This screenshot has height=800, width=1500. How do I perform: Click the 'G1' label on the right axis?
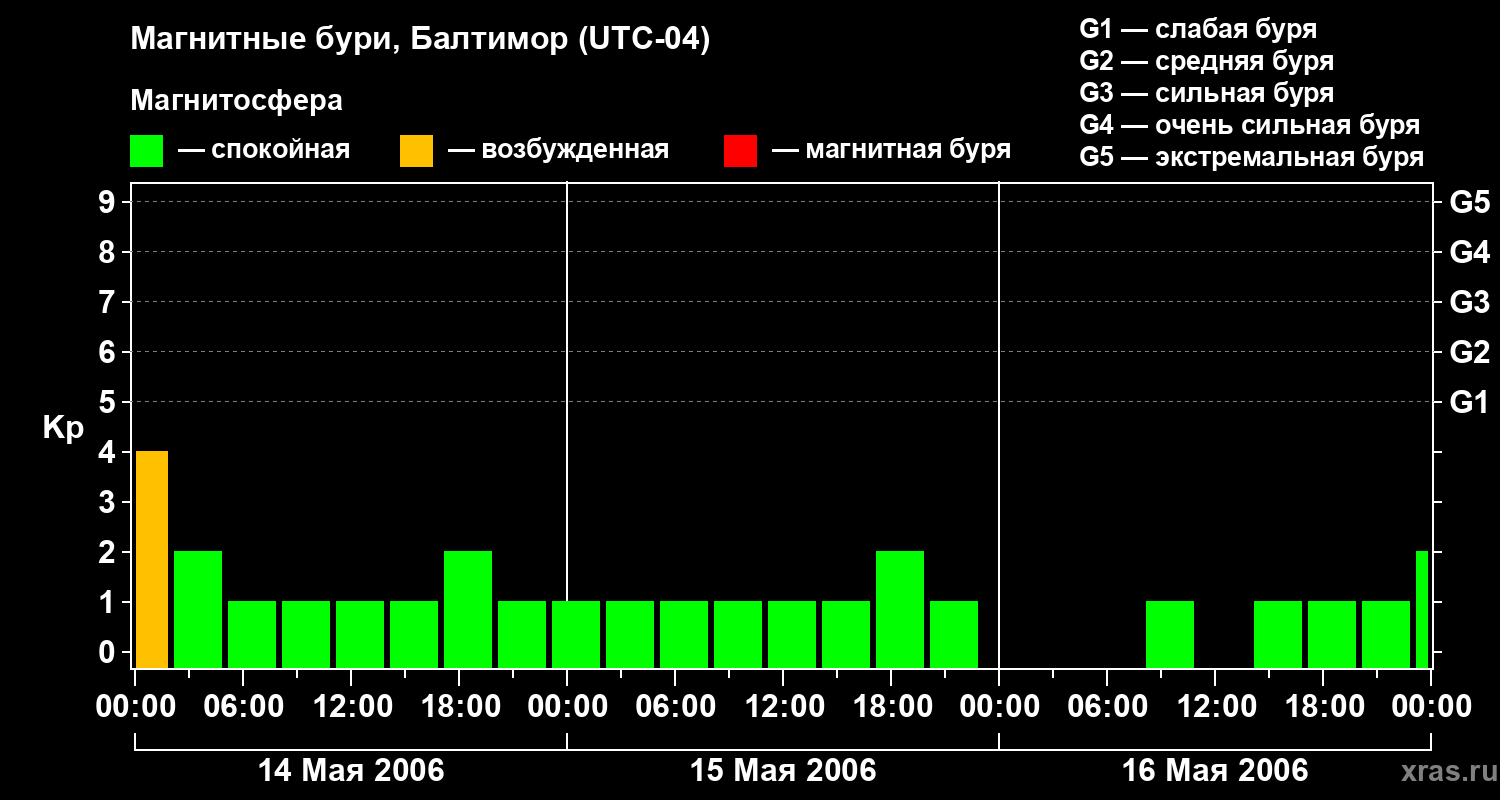(x=1469, y=402)
